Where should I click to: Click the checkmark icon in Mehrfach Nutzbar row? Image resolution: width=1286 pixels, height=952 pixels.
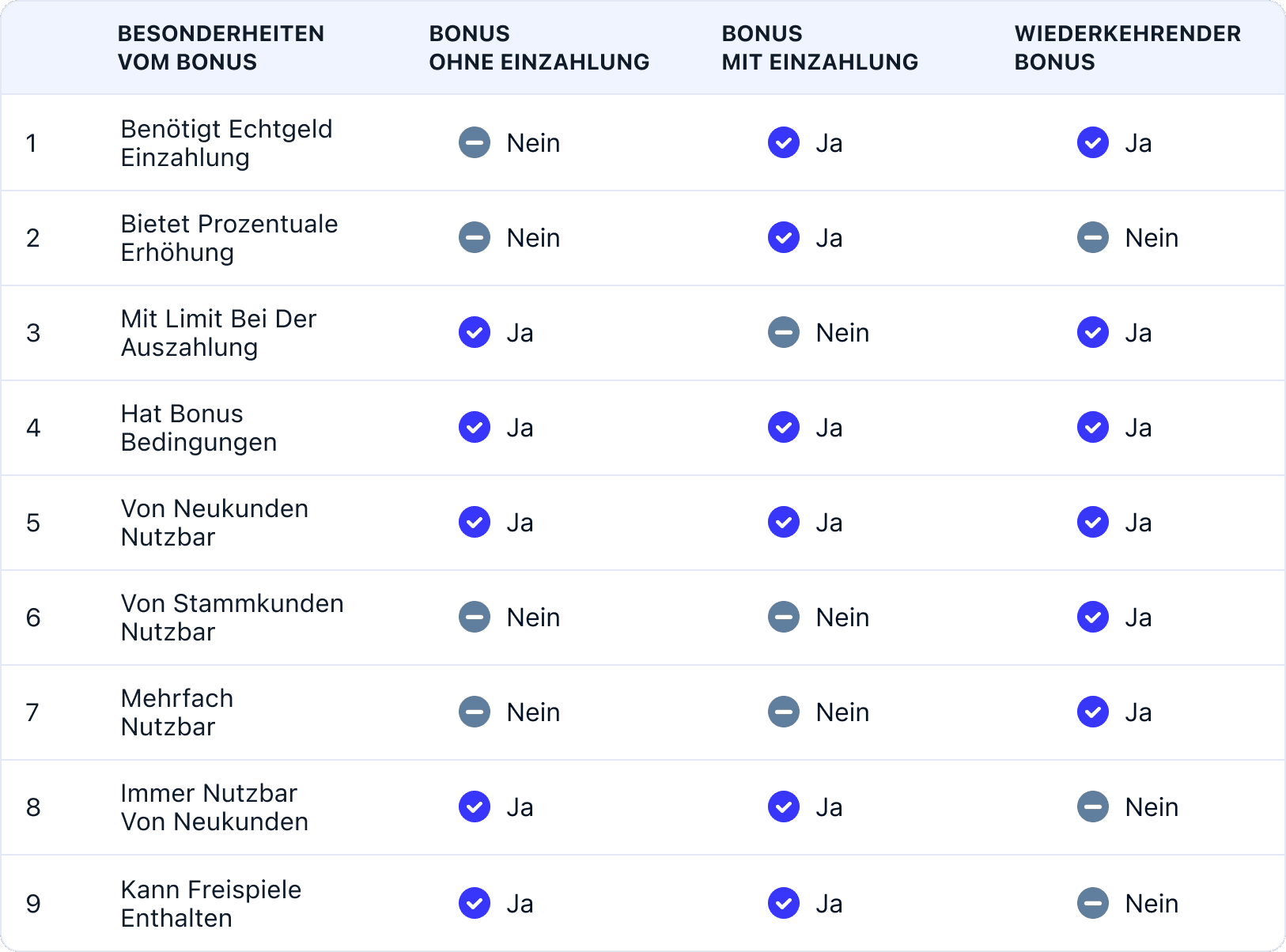[x=1093, y=712]
